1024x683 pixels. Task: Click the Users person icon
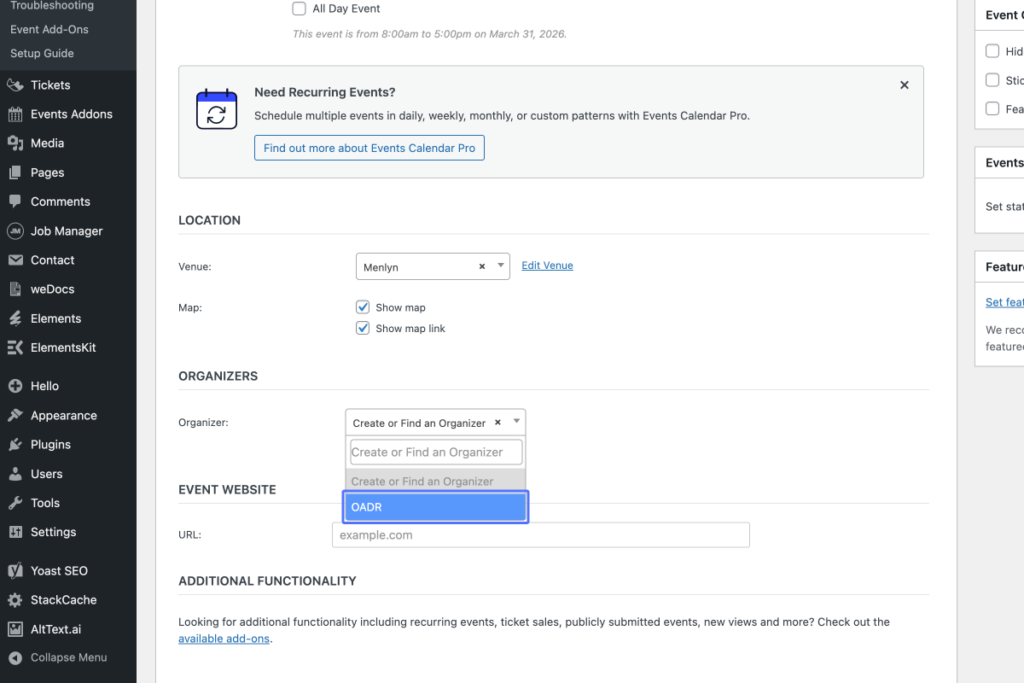pos(15,473)
